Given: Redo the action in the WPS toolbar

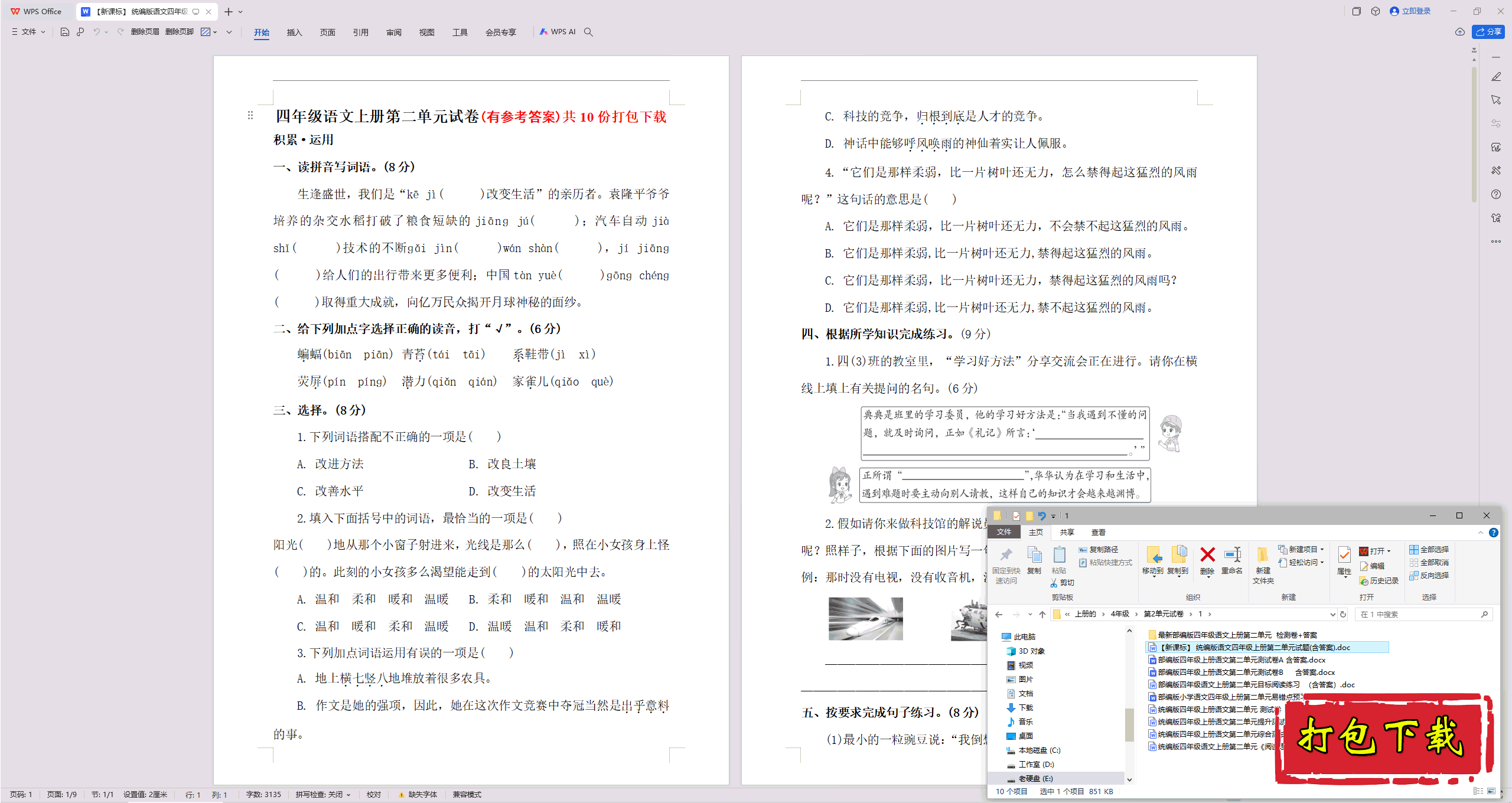Looking at the screenshot, I should [x=120, y=32].
